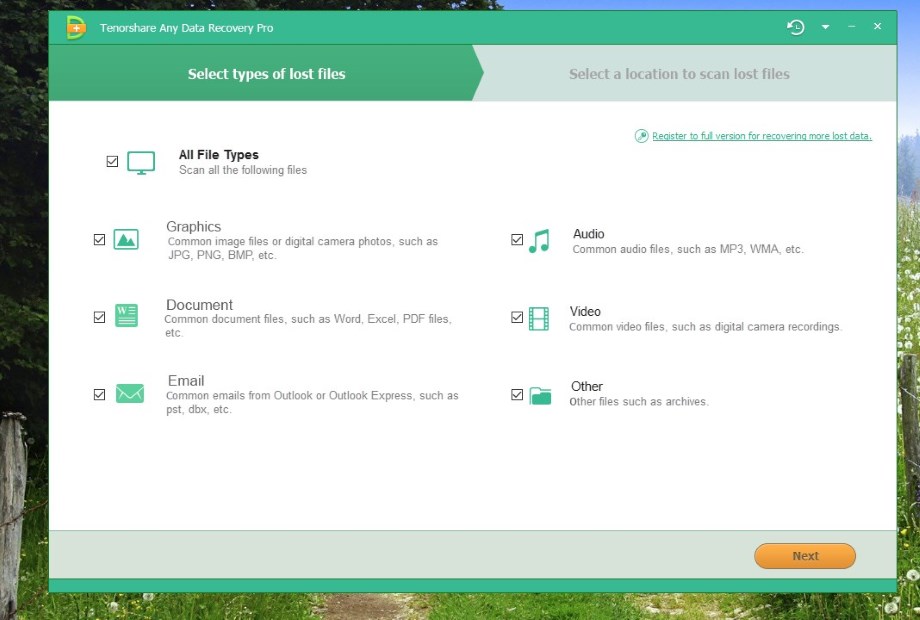
Task: Click the Video film strip icon
Action: point(539,319)
